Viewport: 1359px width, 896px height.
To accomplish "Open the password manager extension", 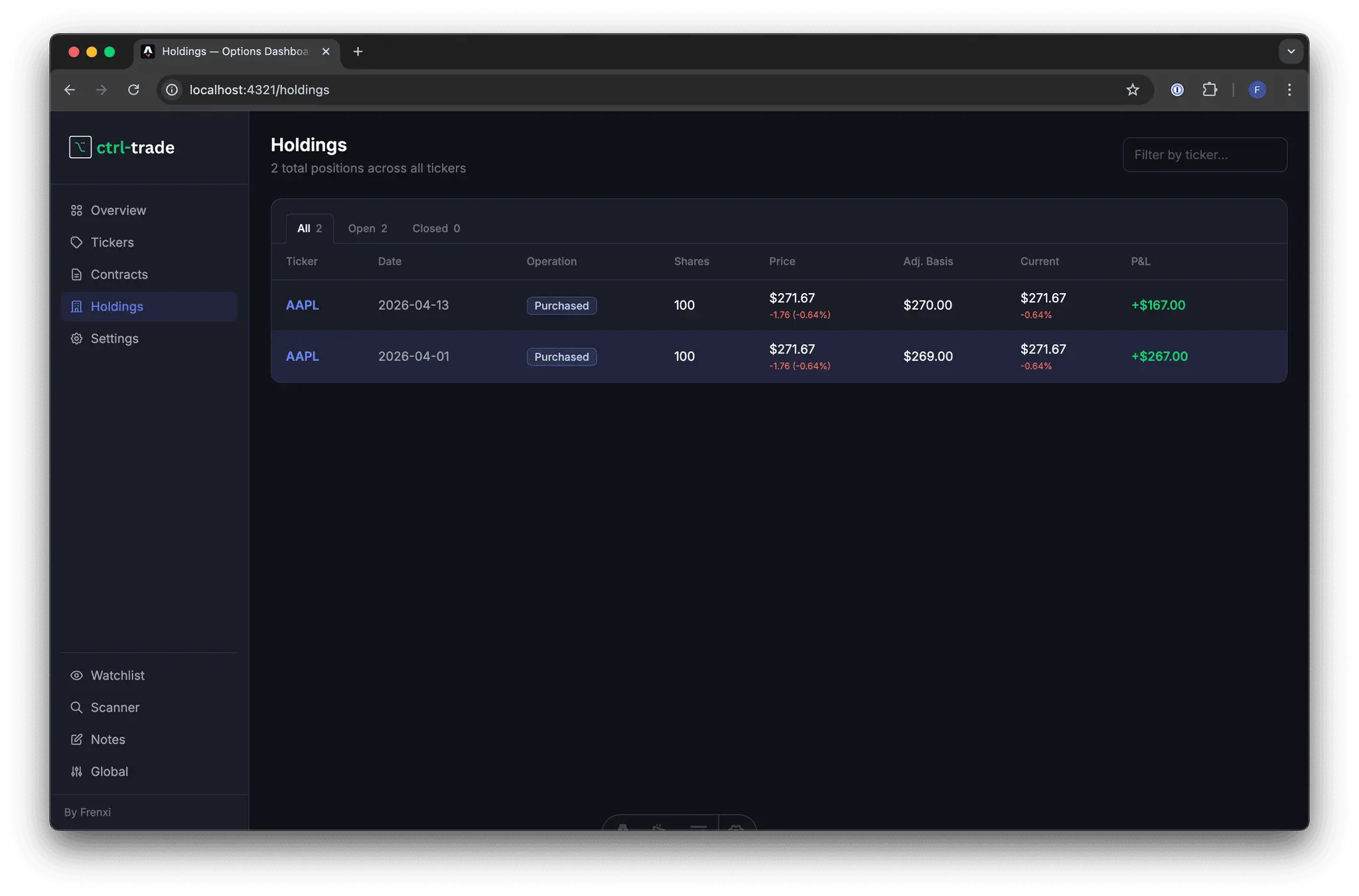I will click(x=1177, y=90).
